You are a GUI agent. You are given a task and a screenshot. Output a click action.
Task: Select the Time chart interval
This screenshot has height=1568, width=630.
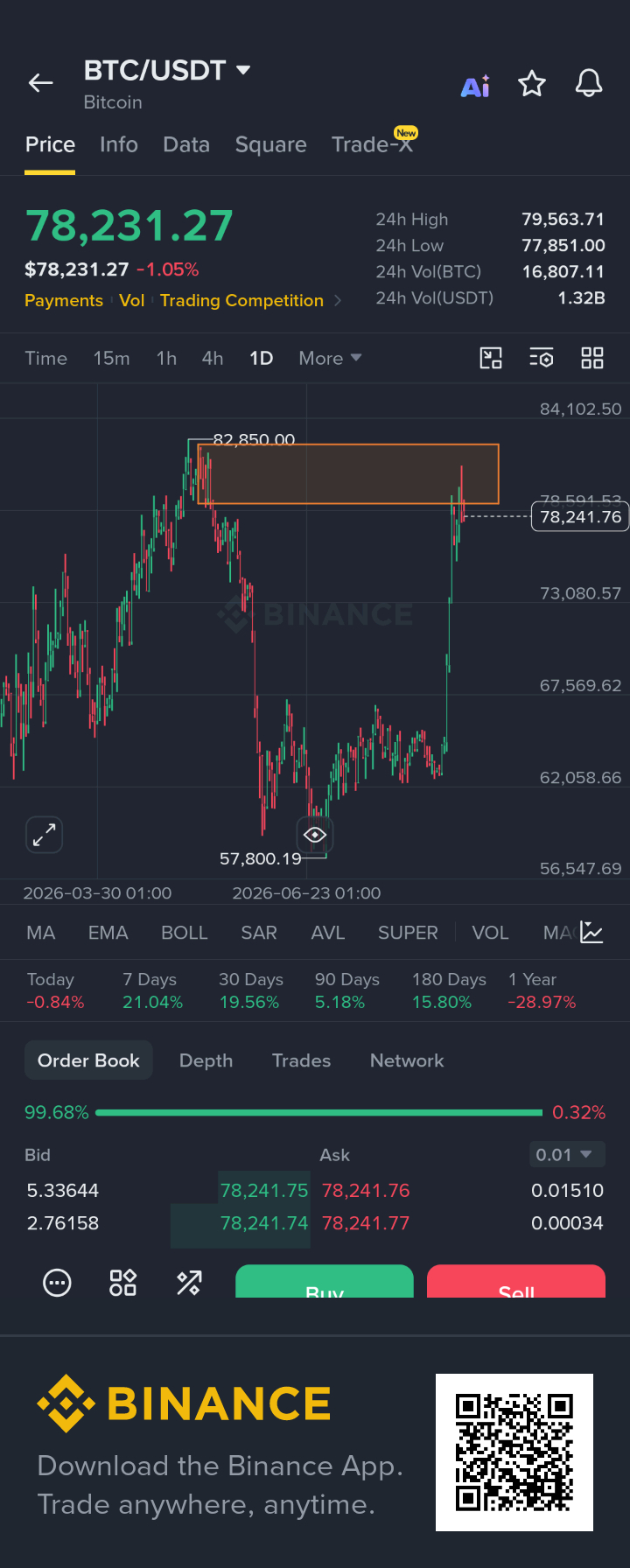click(45, 358)
